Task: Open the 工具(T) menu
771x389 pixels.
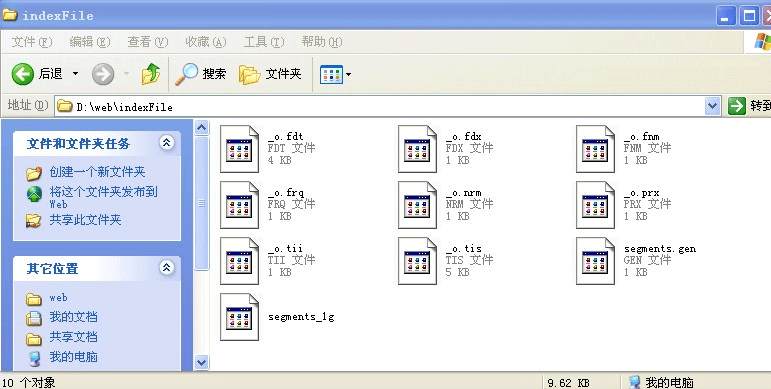Action: 264,42
